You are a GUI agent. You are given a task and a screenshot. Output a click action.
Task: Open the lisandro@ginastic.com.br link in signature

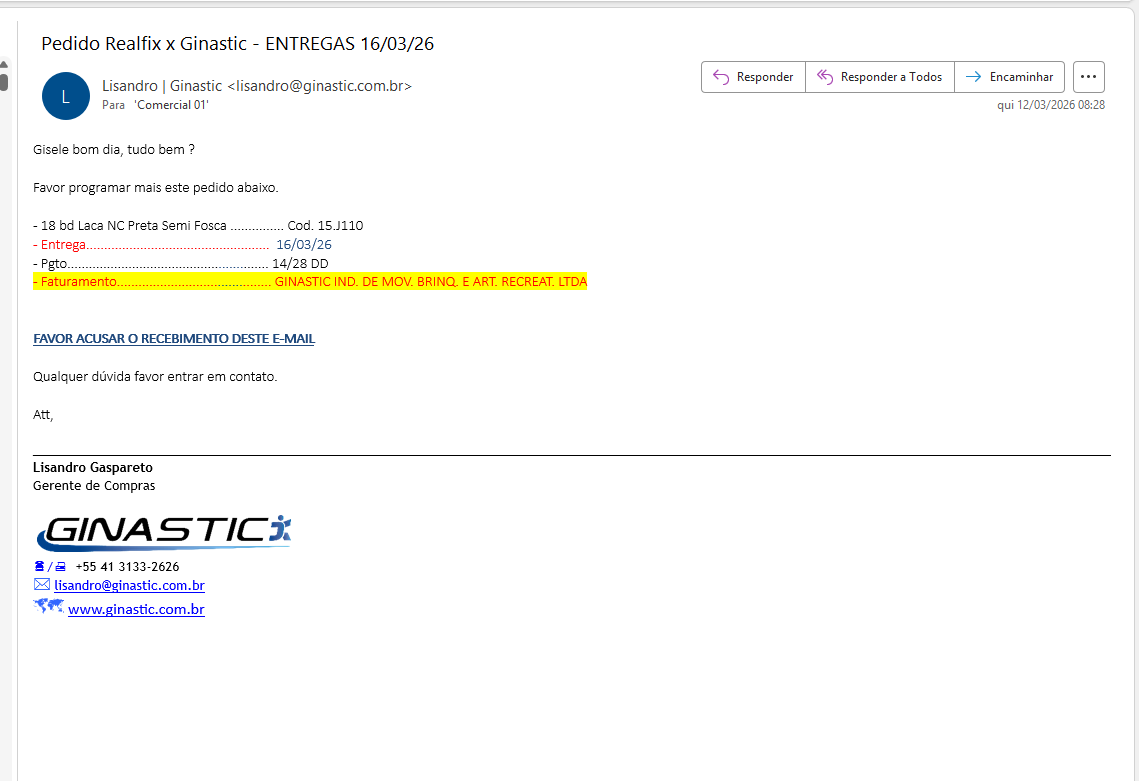coord(129,586)
